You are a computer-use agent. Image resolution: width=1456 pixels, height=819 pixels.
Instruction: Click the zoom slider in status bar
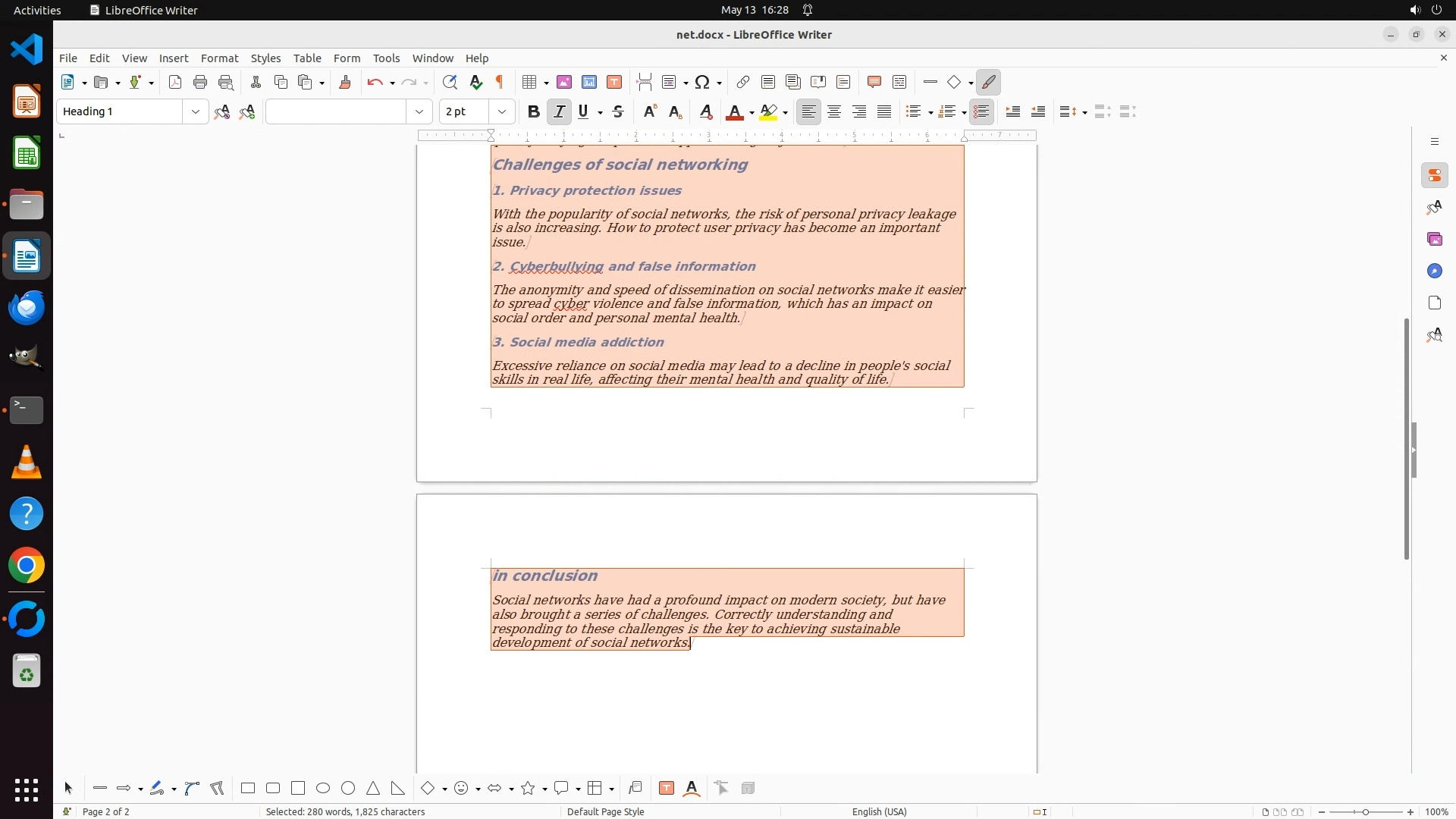1366,811
